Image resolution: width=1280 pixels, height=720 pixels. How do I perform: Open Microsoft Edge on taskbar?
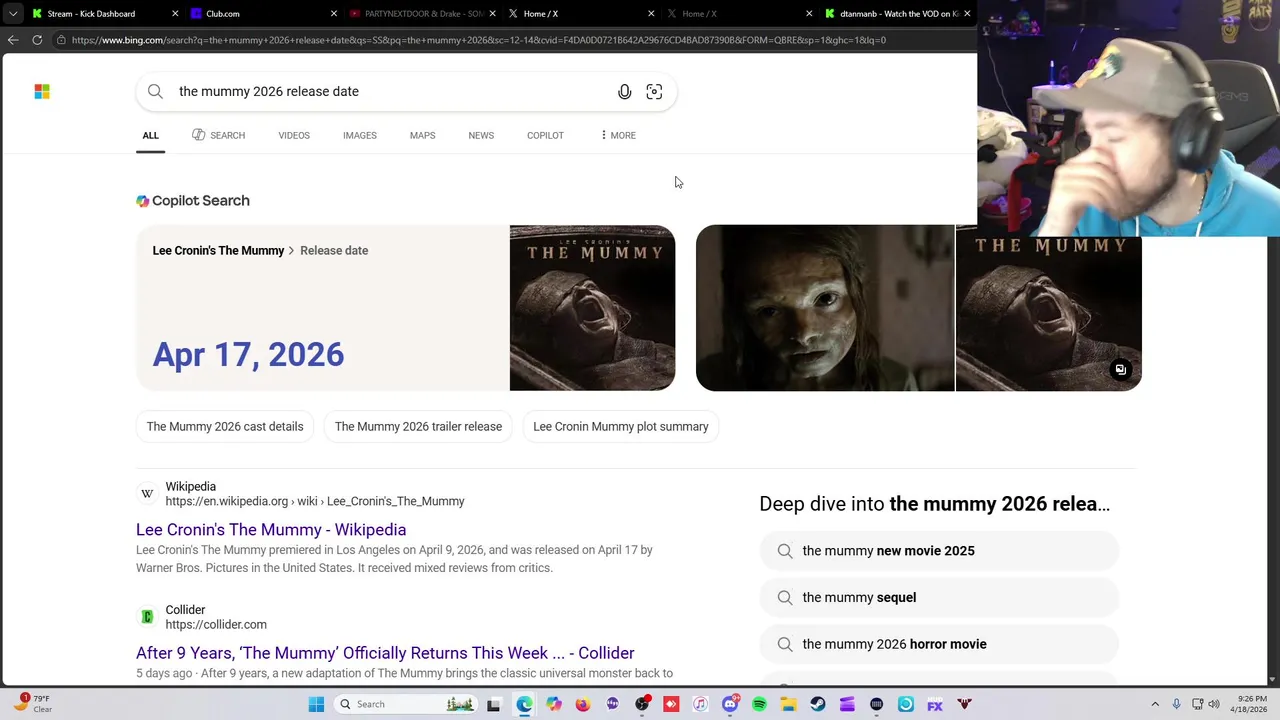[524, 705]
